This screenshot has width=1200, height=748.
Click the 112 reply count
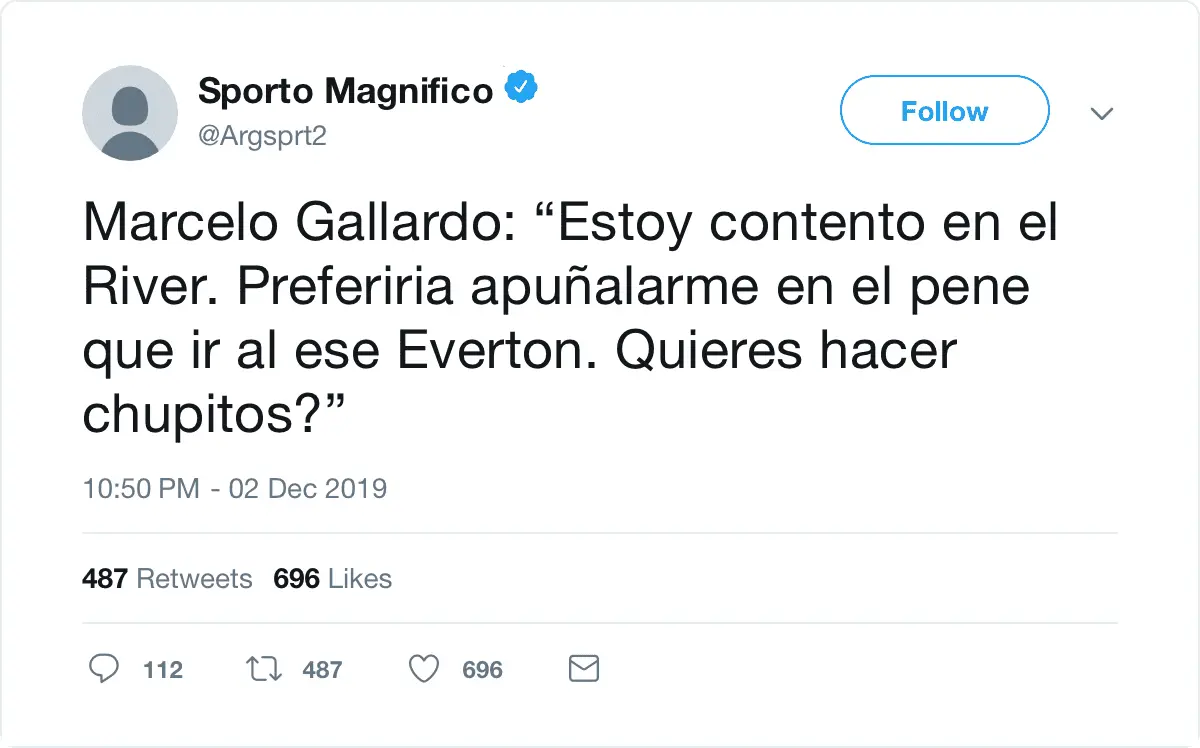[x=163, y=669]
